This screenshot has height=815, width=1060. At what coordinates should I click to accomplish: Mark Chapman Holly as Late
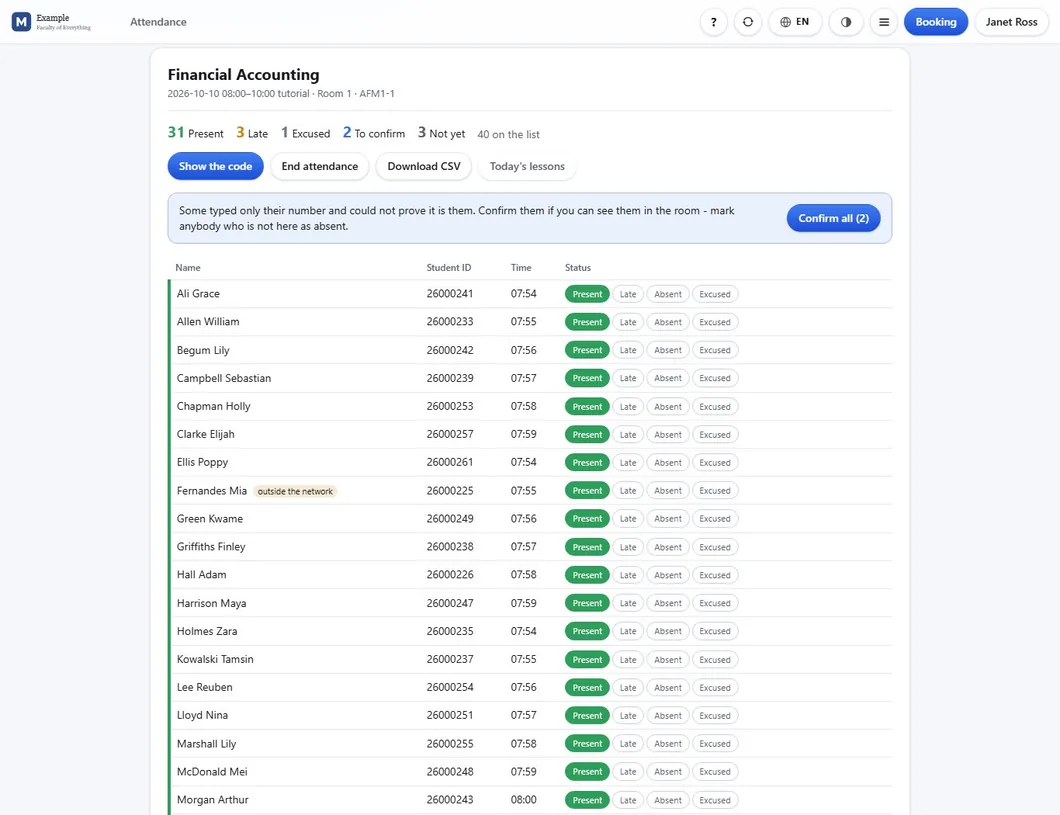coord(628,407)
